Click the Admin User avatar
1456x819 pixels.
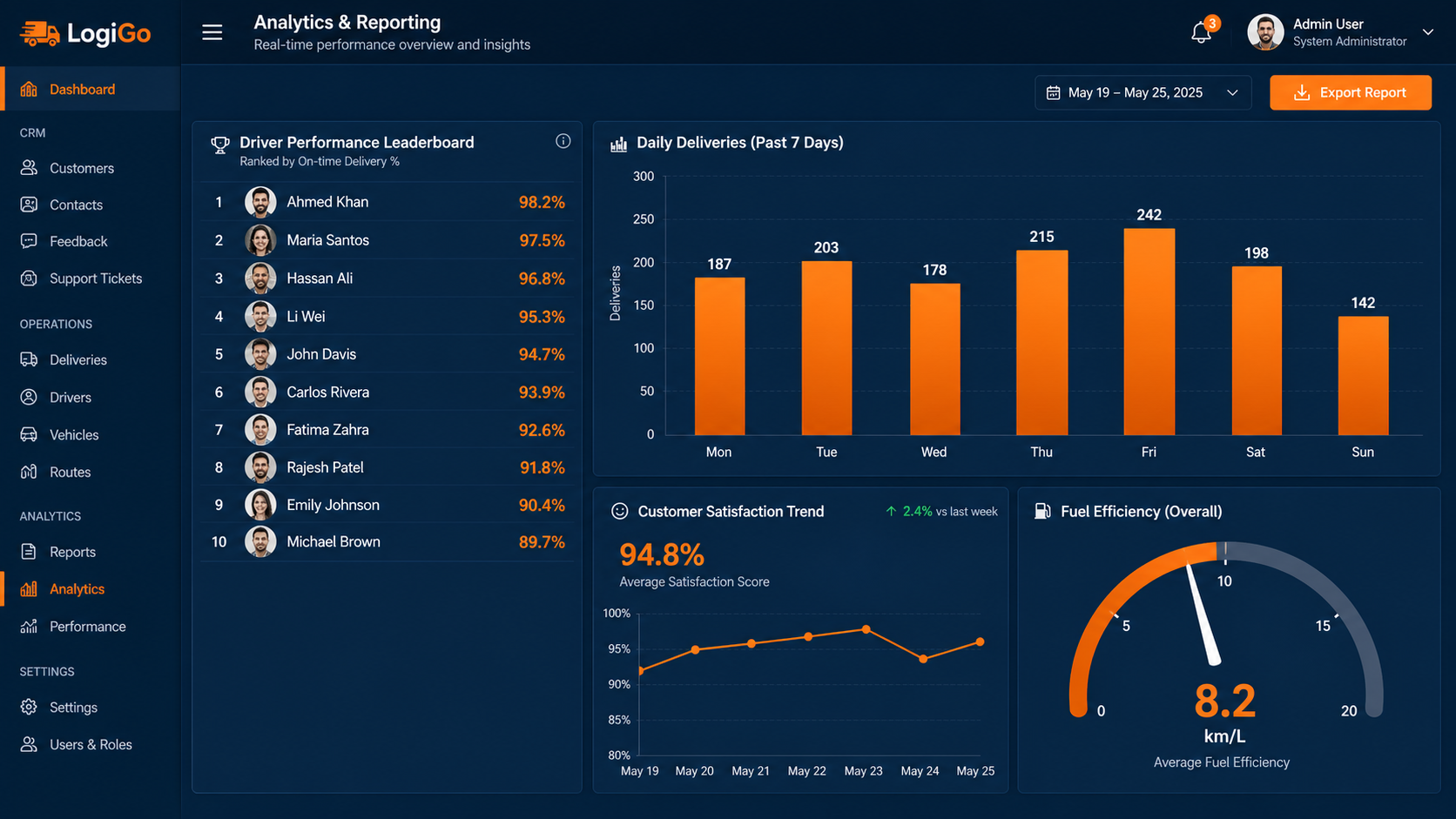click(1265, 32)
